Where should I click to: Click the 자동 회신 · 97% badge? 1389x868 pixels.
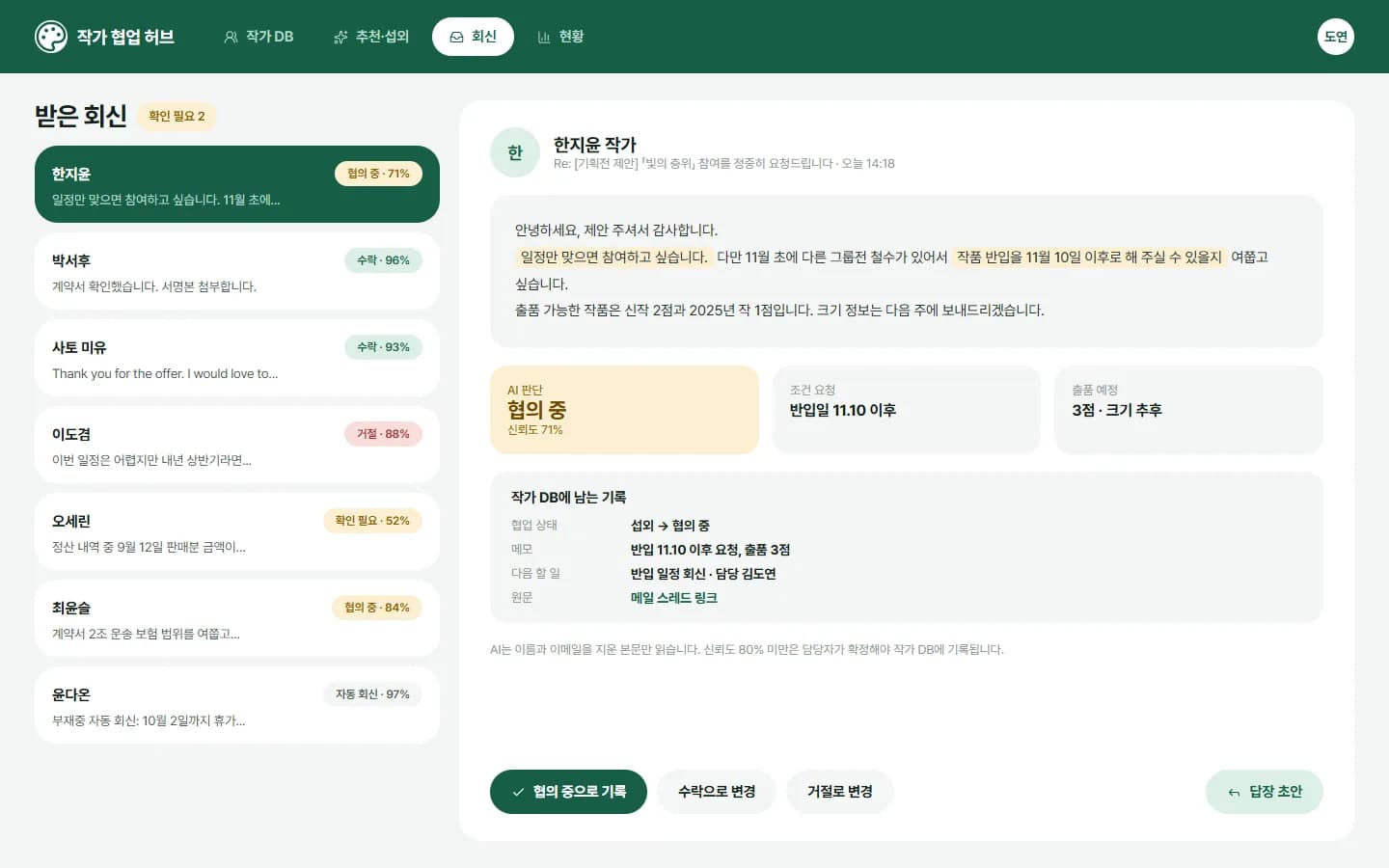pos(372,694)
